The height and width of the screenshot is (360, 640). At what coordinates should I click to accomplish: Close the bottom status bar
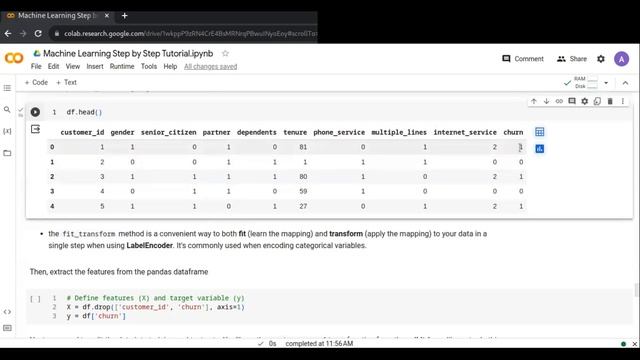click(x=634, y=344)
